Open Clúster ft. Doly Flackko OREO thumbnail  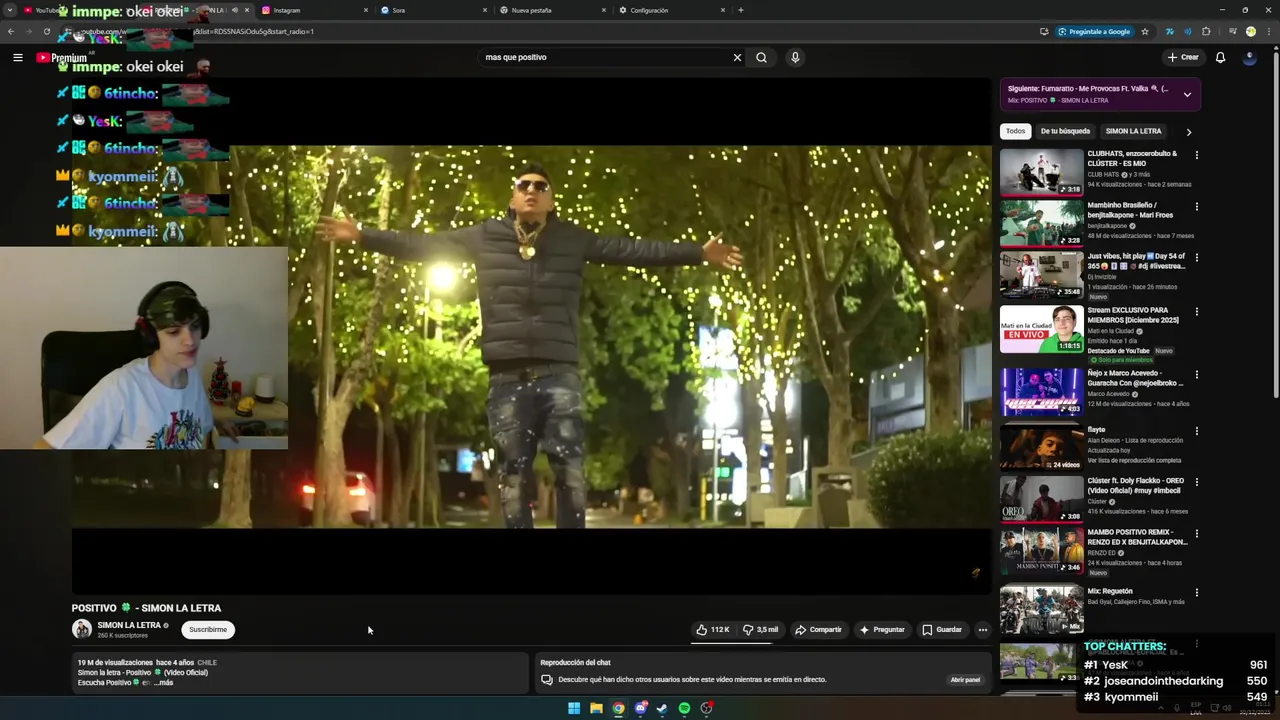point(1041,499)
